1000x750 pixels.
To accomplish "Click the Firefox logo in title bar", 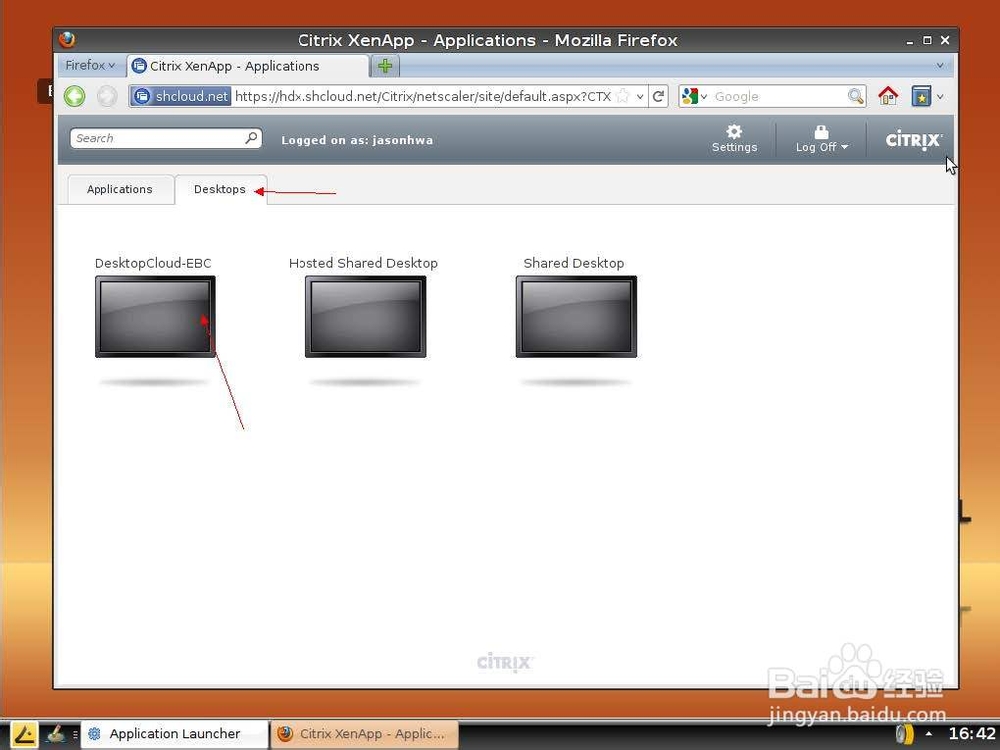I will pos(67,40).
